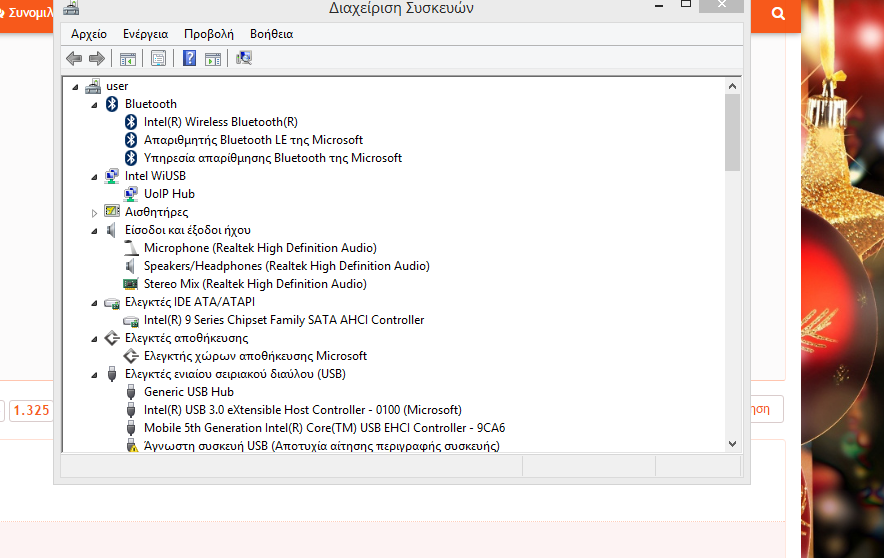Viewport: 884px width, 558px height.
Task: Select the Άγνωστη συσκευή USB warning entry
Action: [x=321, y=446]
